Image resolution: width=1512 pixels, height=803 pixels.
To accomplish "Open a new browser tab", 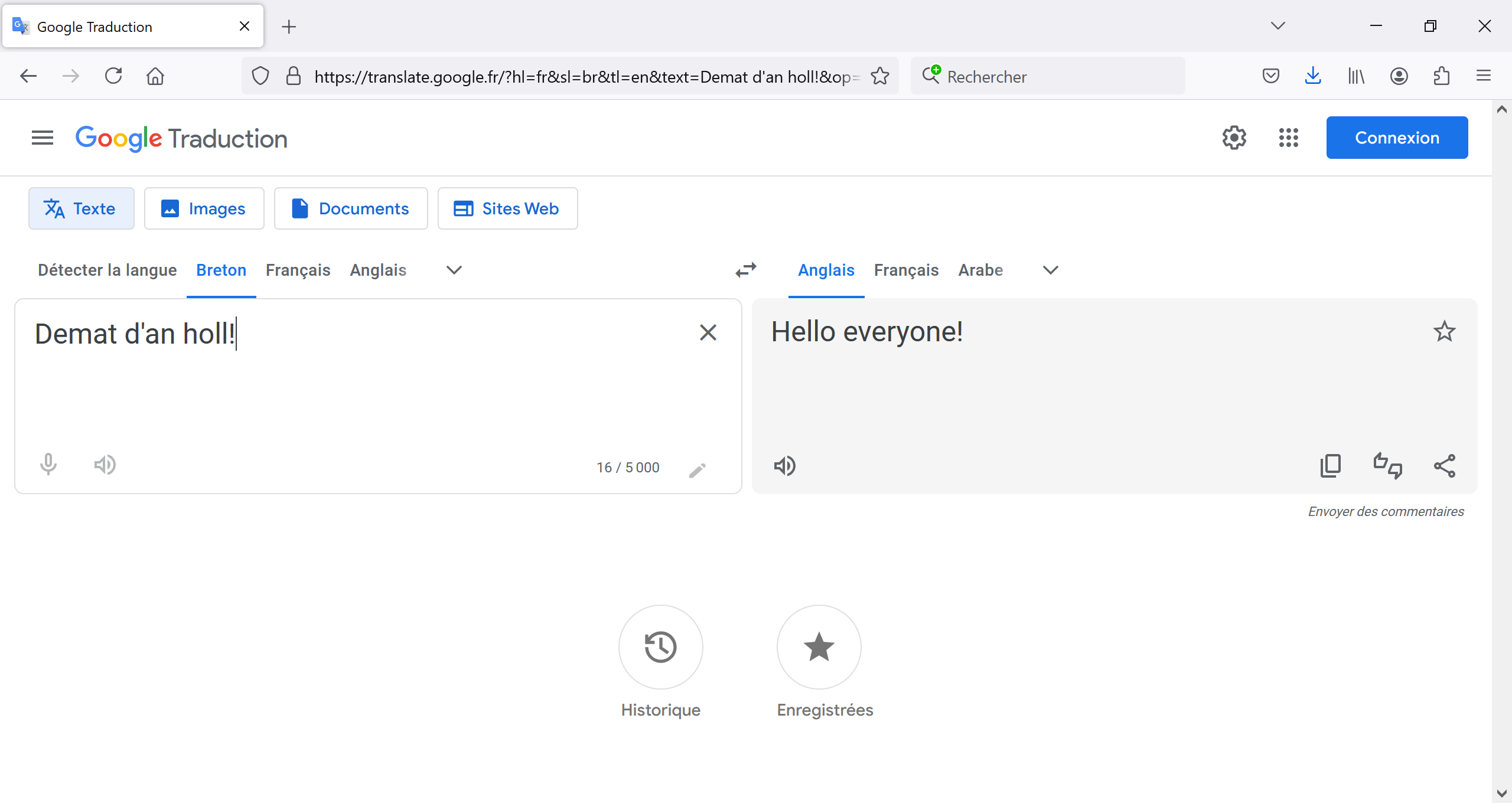I will click(x=289, y=27).
